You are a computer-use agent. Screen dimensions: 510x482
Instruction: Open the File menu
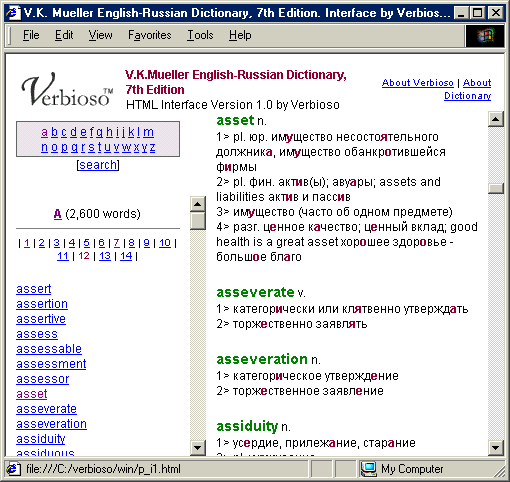pos(31,35)
